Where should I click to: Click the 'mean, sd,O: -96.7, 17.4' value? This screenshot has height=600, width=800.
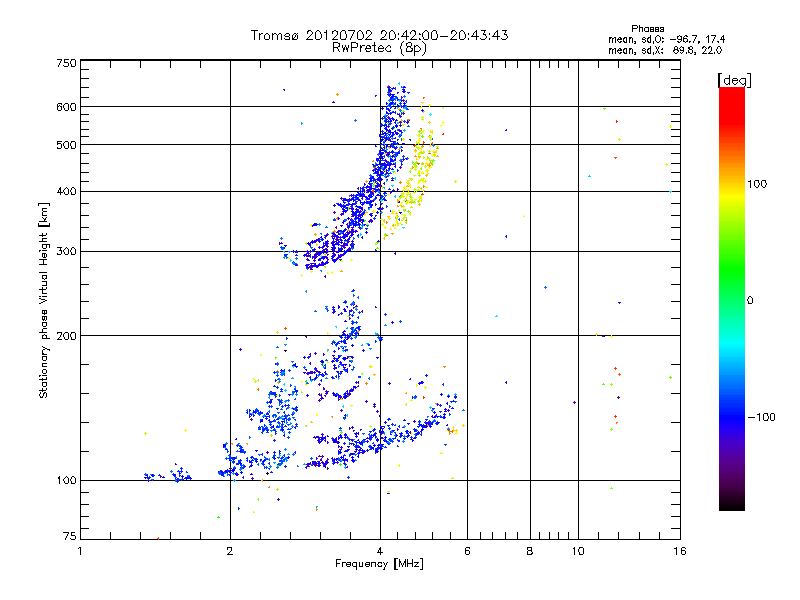[x=666, y=39]
